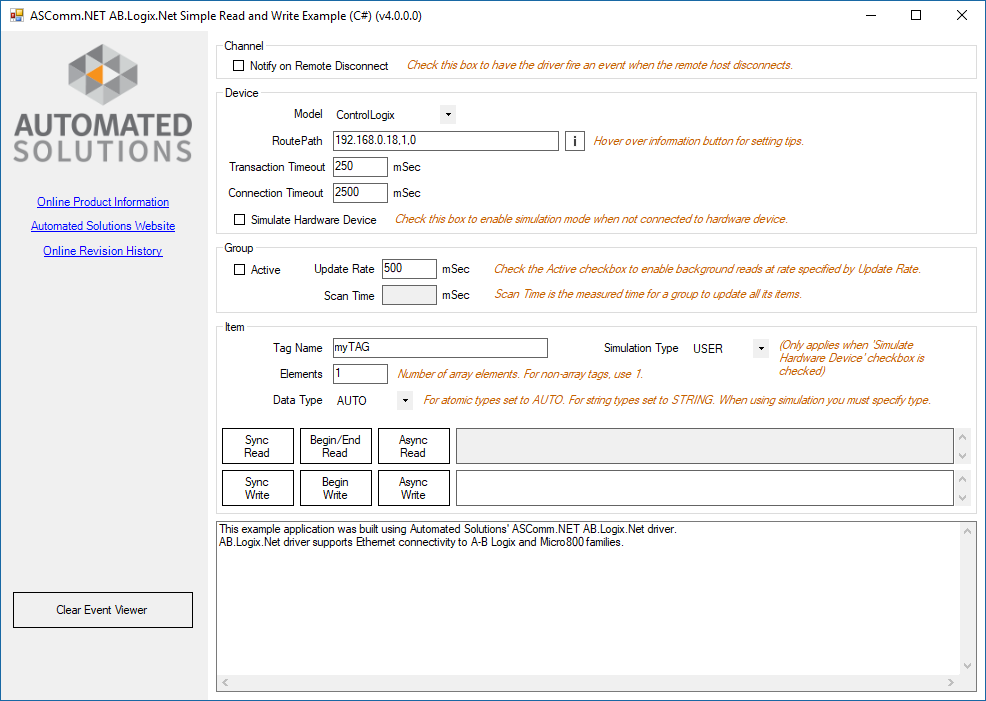This screenshot has height=701, width=986.
Task: Focus the RoutePath input field
Action: [446, 141]
